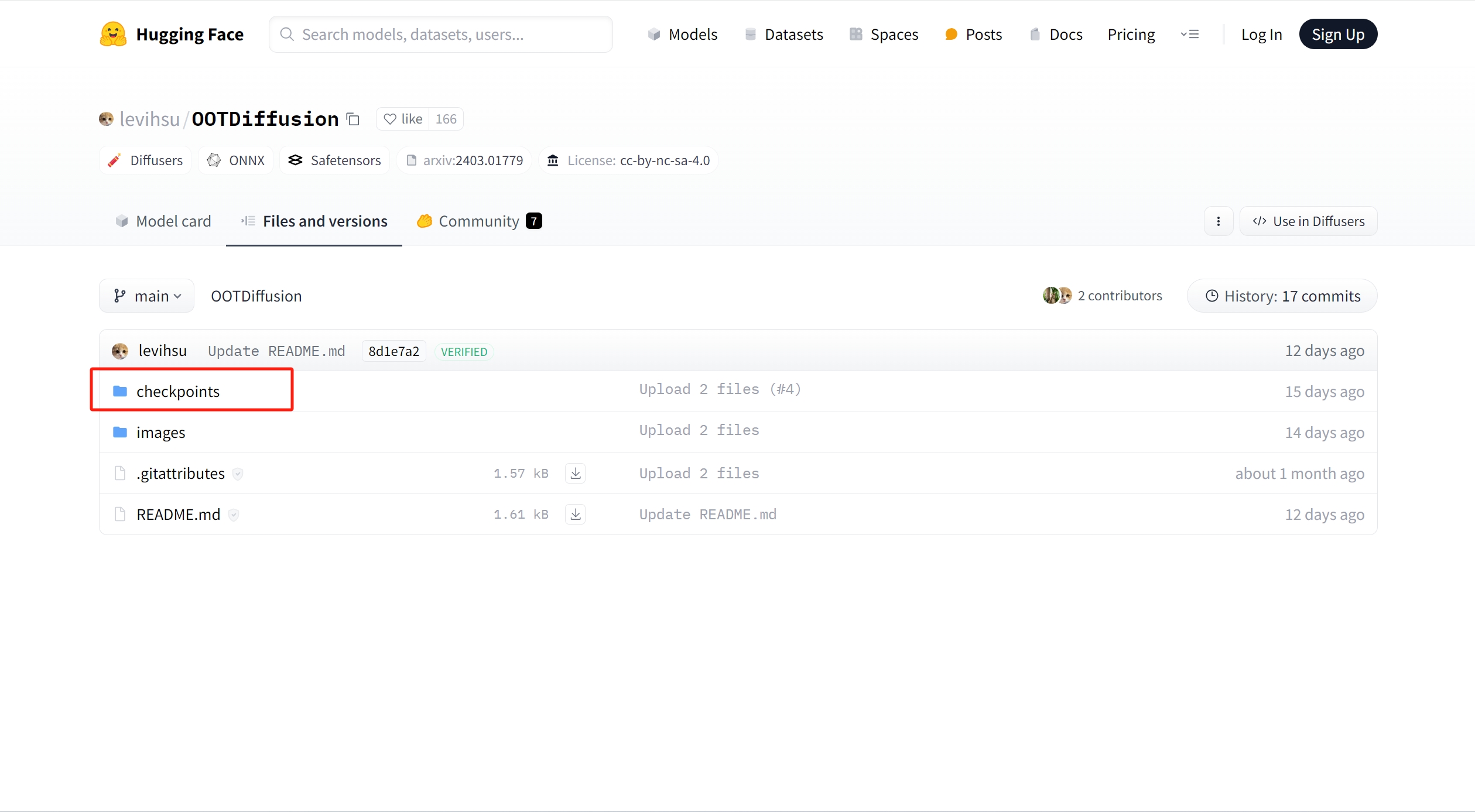Click the levihsu avatar in commit row
This screenshot has height=812, width=1475.
pos(120,351)
